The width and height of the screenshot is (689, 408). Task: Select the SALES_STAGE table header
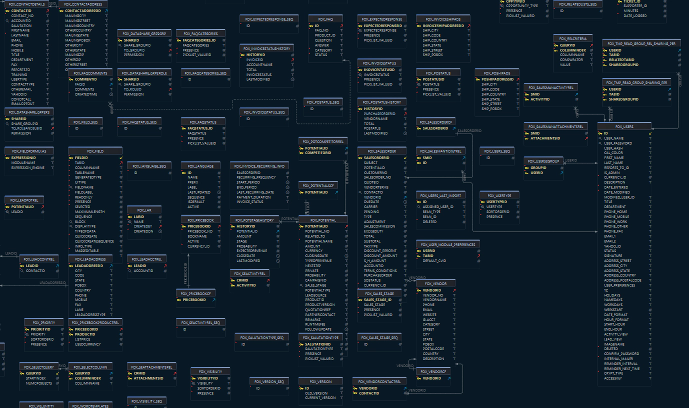(x=379, y=293)
